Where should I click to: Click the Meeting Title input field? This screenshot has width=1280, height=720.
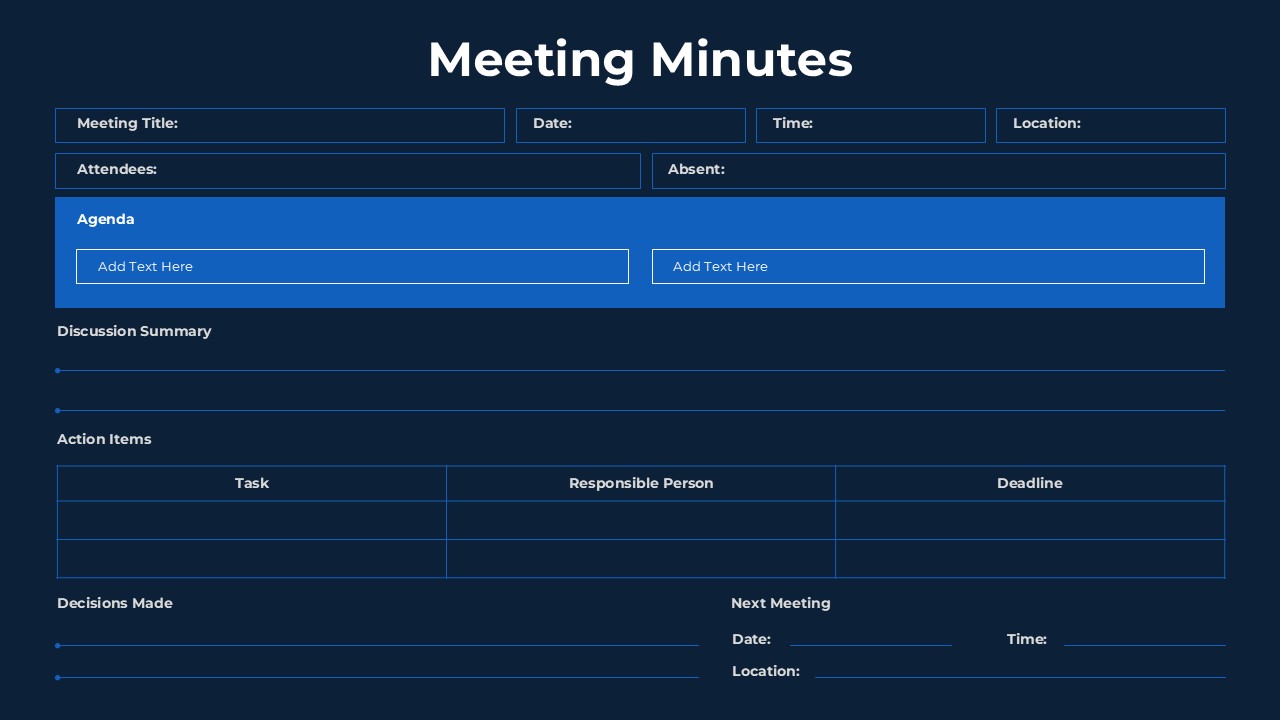(280, 125)
